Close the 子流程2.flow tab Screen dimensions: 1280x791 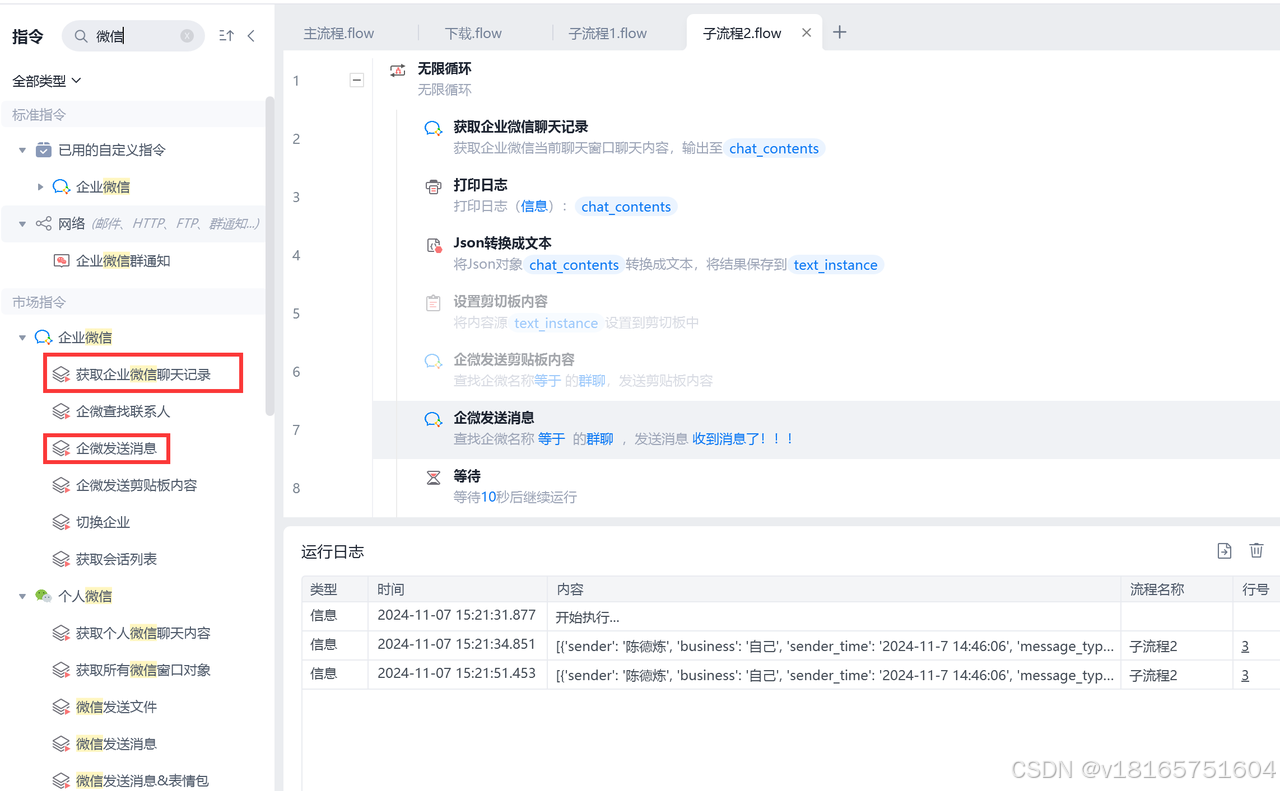807,33
